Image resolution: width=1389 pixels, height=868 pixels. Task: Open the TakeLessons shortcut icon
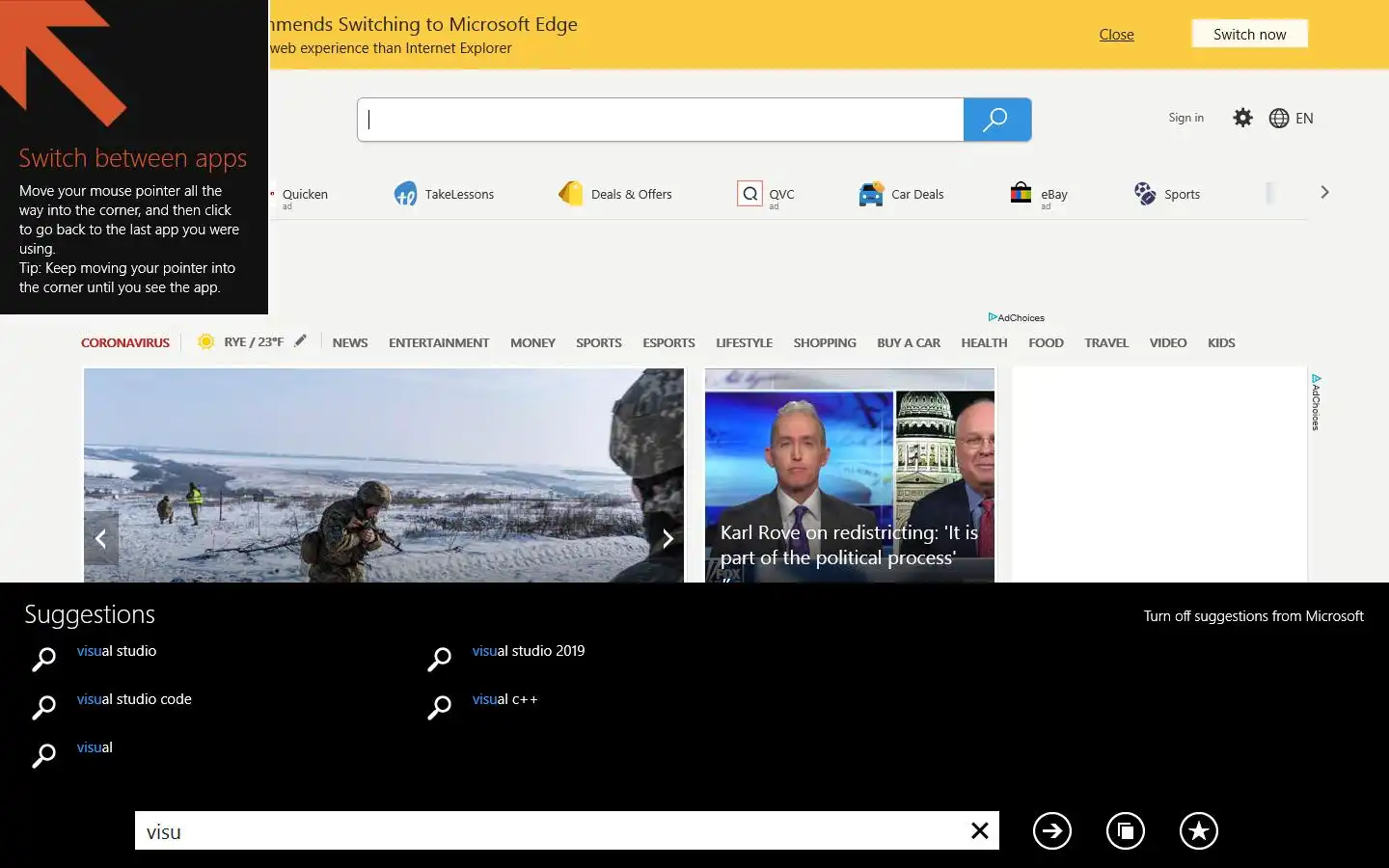[405, 194]
